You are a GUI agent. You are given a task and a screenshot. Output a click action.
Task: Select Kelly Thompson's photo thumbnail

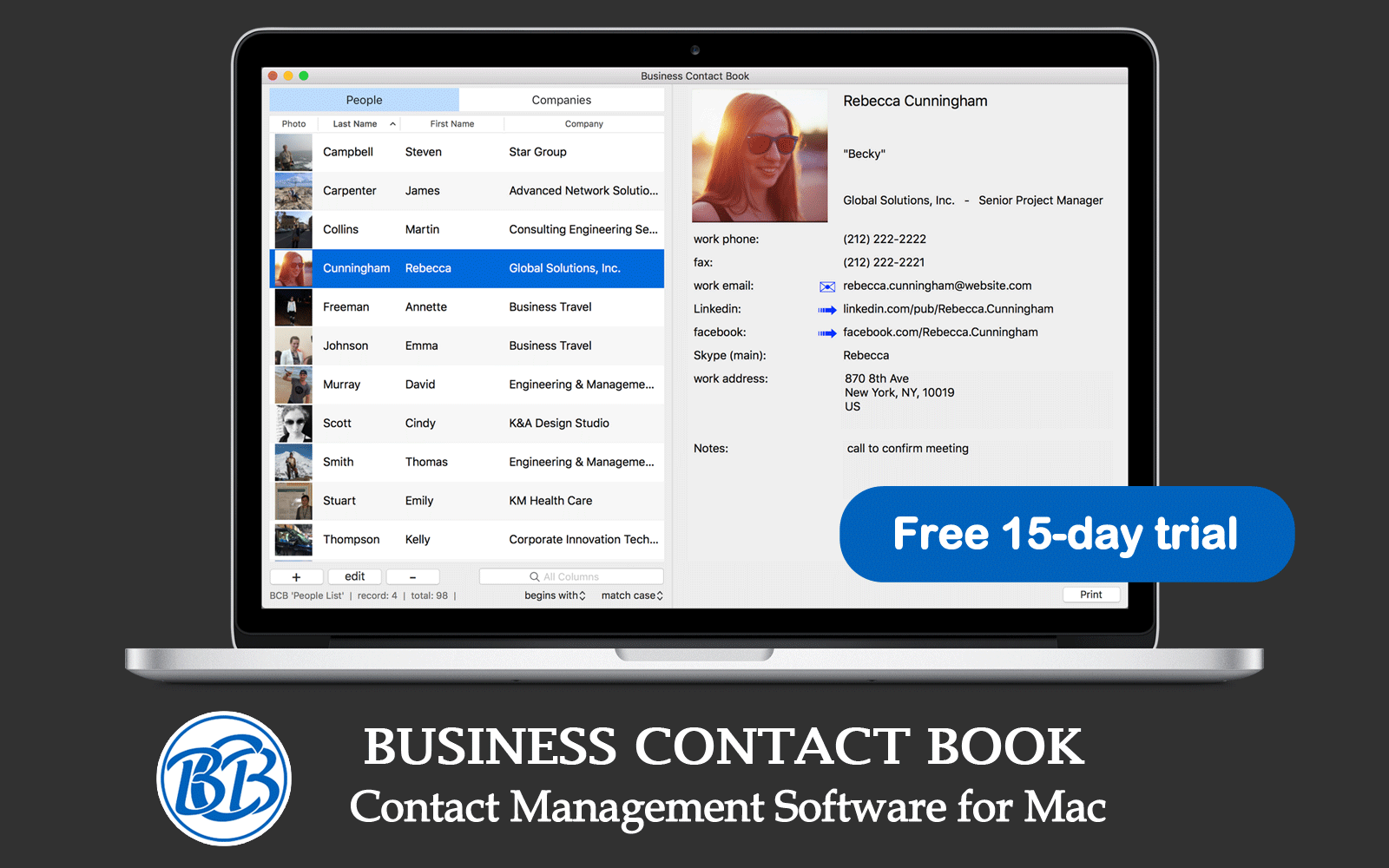pyautogui.click(x=293, y=540)
